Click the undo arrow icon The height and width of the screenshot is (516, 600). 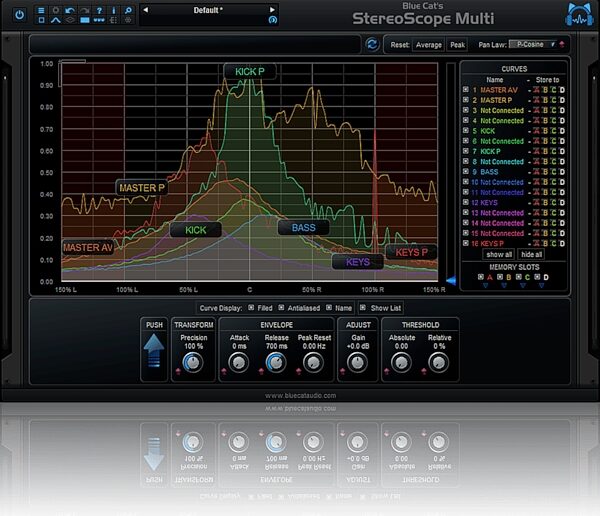pos(70,10)
